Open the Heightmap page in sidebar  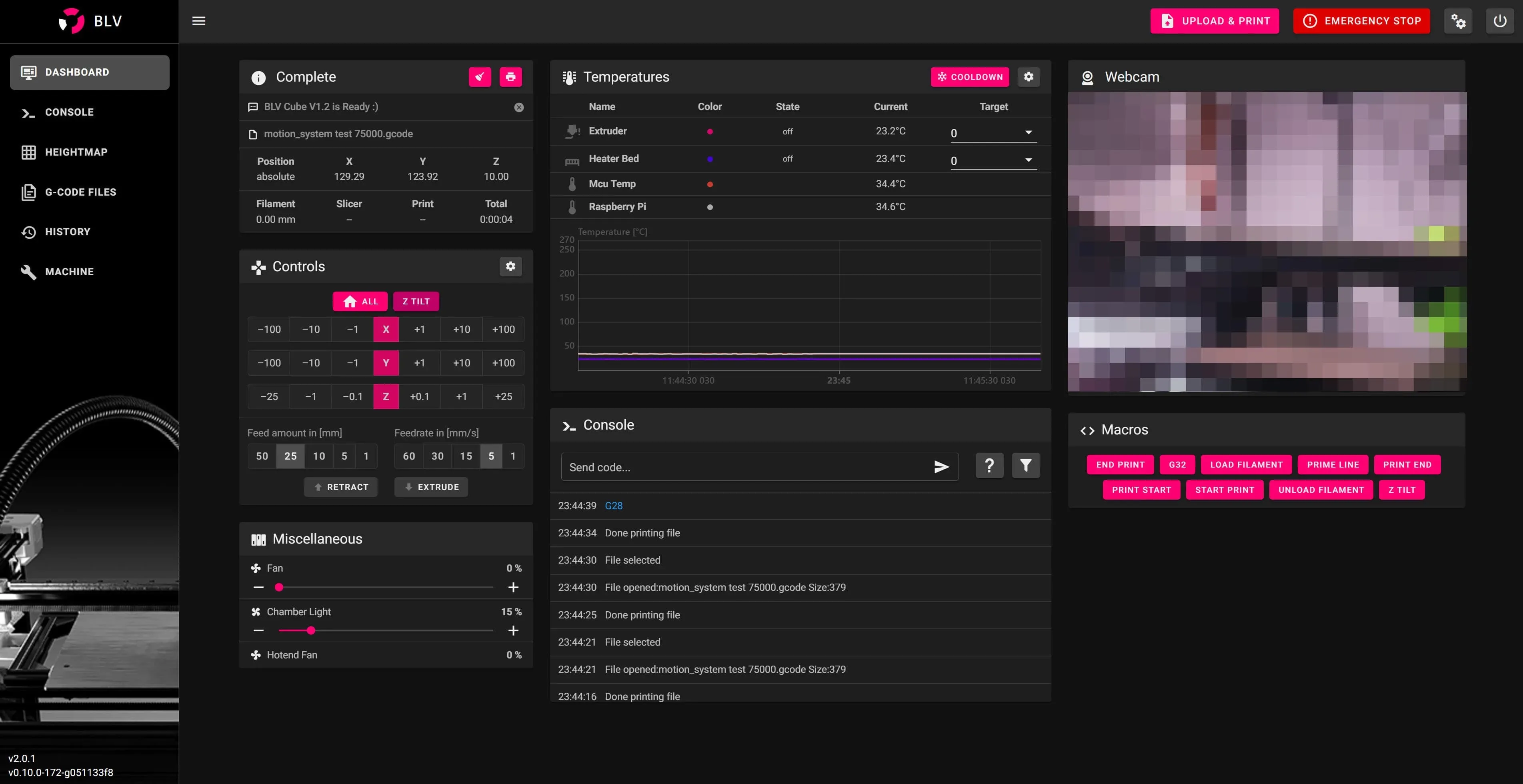tap(90, 152)
